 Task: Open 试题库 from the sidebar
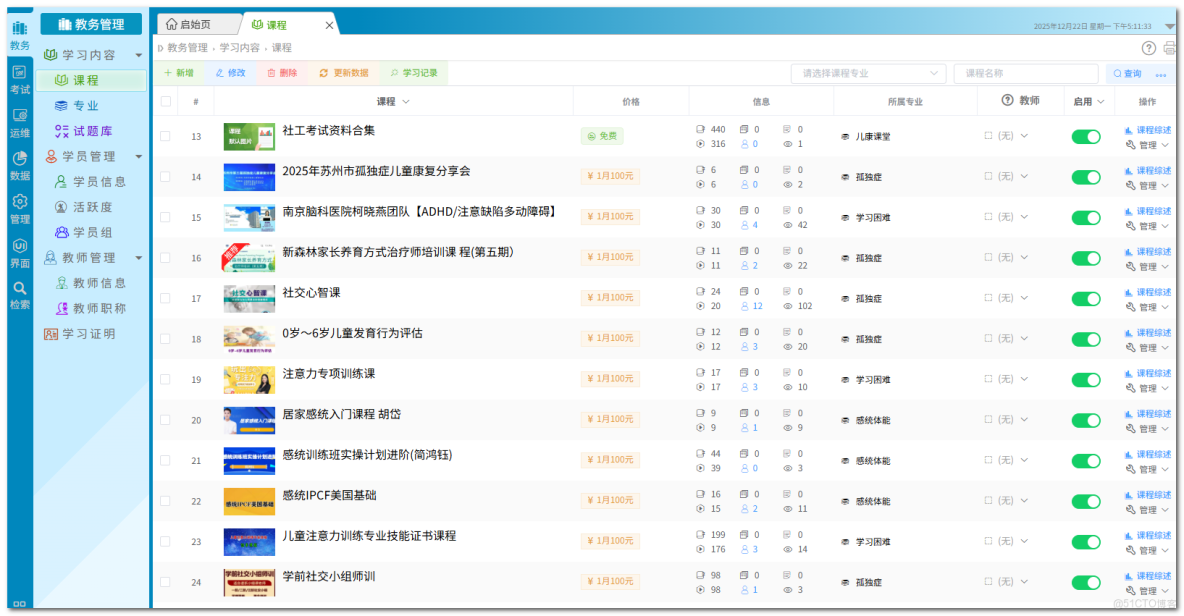coord(84,131)
